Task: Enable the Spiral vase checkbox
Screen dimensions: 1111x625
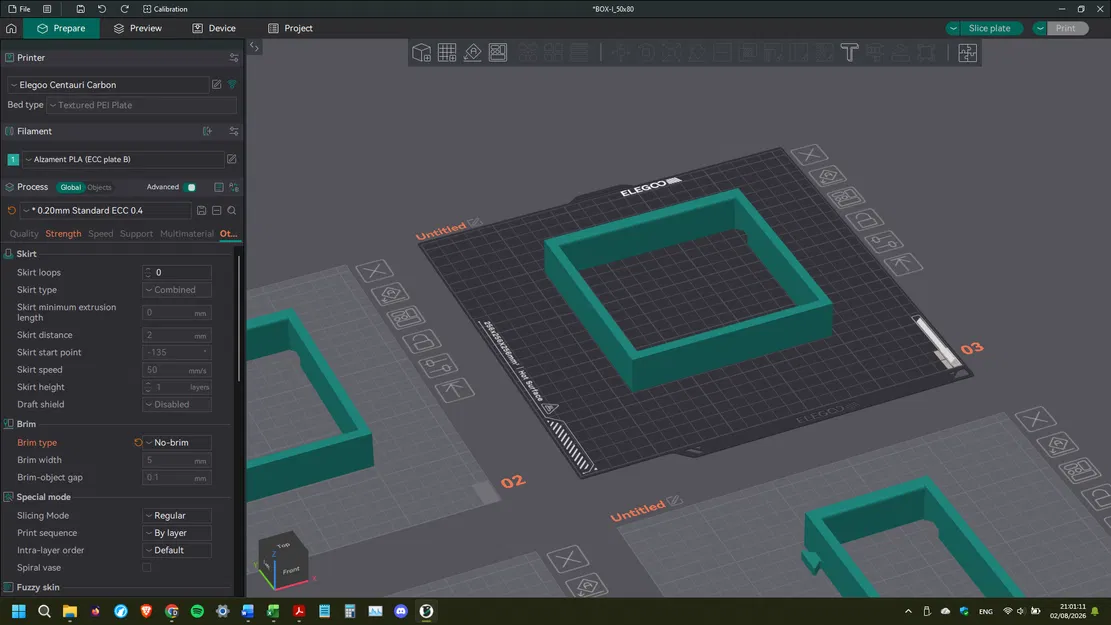Action: (x=147, y=568)
